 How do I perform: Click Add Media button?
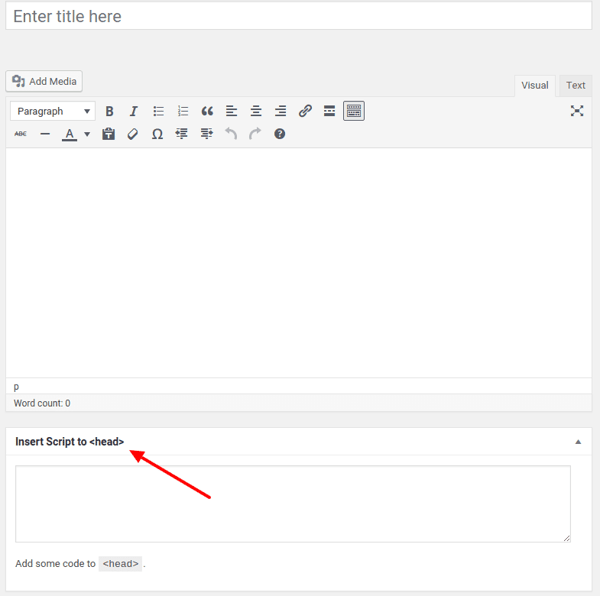[x=44, y=81]
